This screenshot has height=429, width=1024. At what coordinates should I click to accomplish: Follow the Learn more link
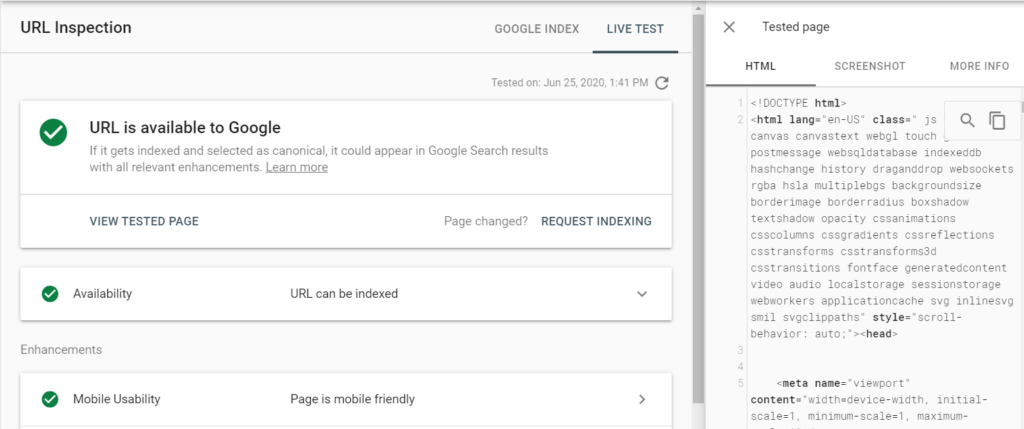coord(296,167)
